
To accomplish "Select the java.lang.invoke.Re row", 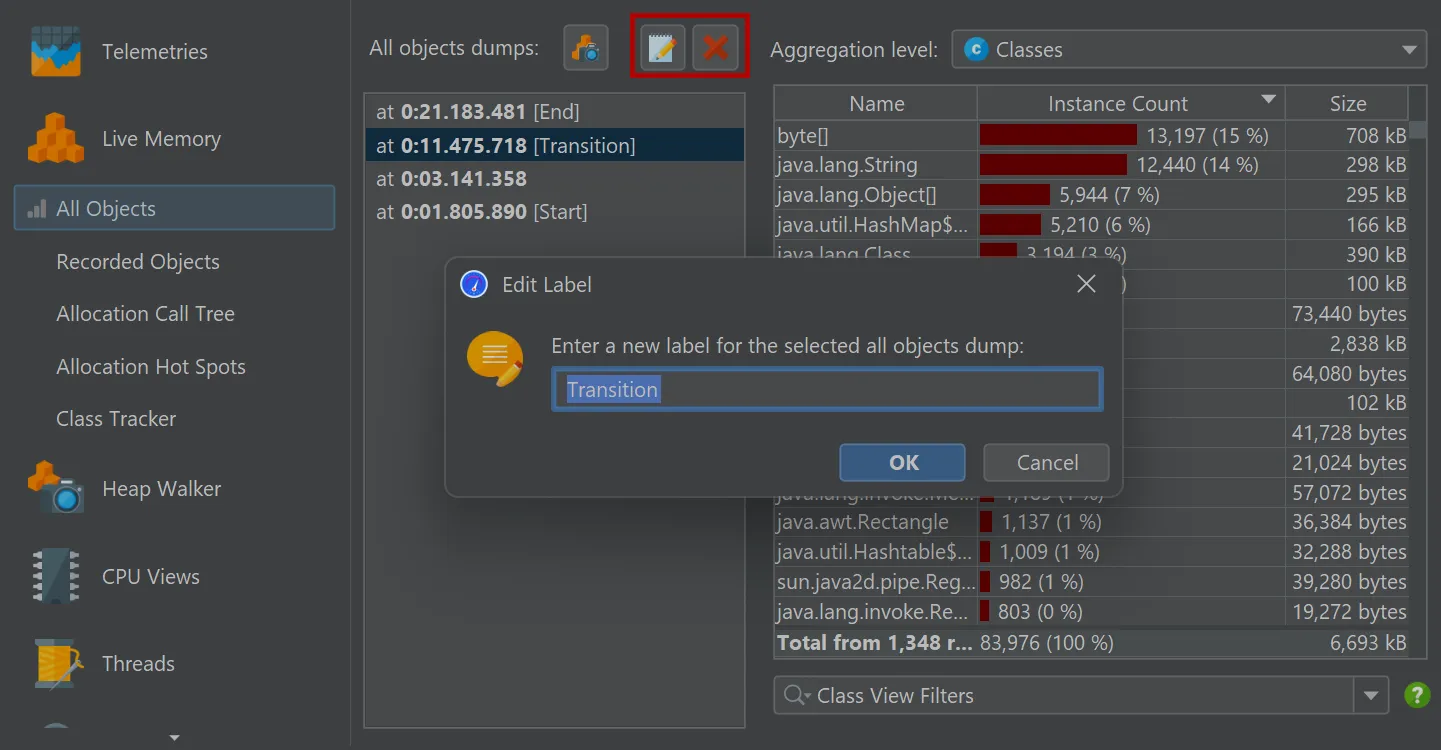I will pos(1091,612).
